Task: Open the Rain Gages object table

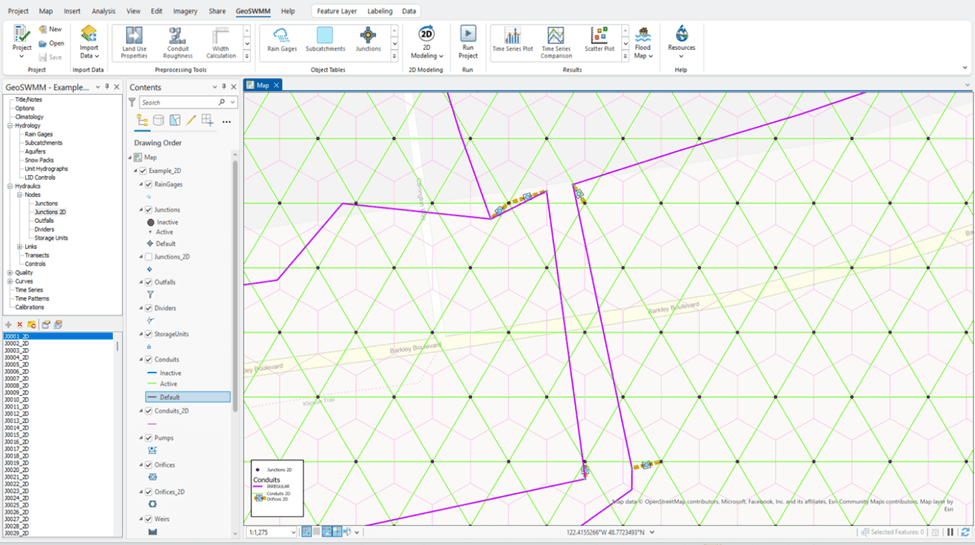Action: (282, 39)
